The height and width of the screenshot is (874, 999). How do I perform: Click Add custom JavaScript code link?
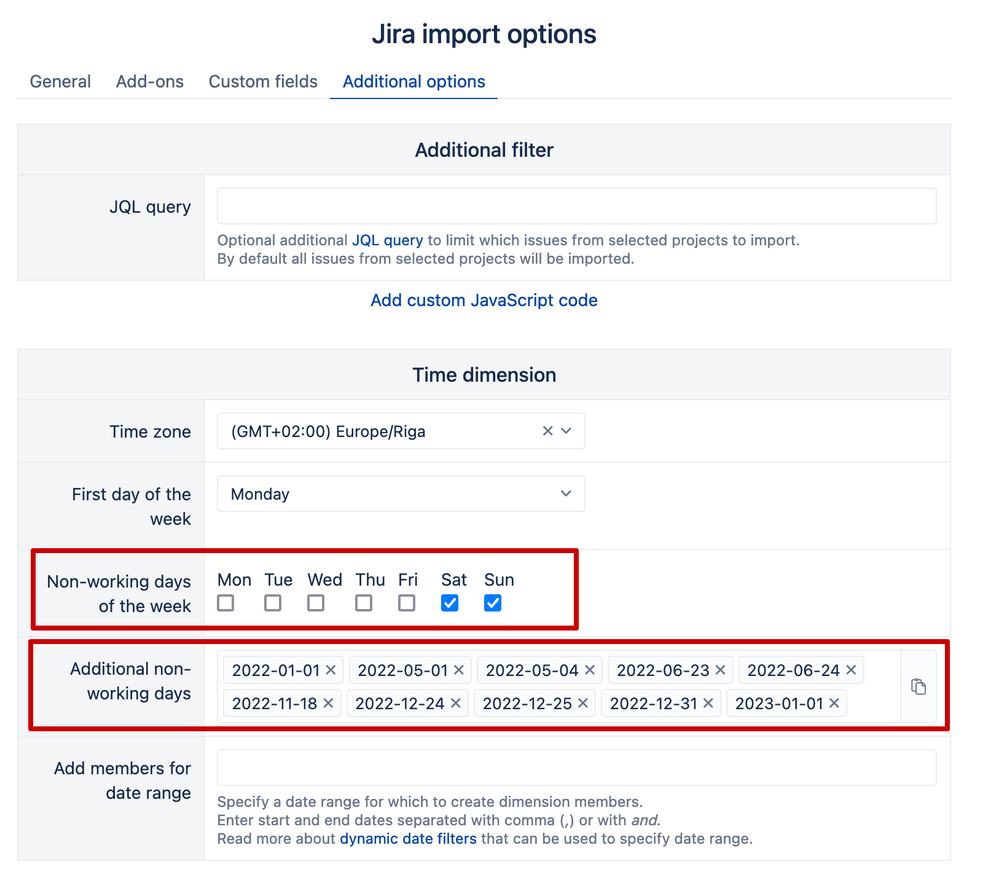(x=484, y=300)
